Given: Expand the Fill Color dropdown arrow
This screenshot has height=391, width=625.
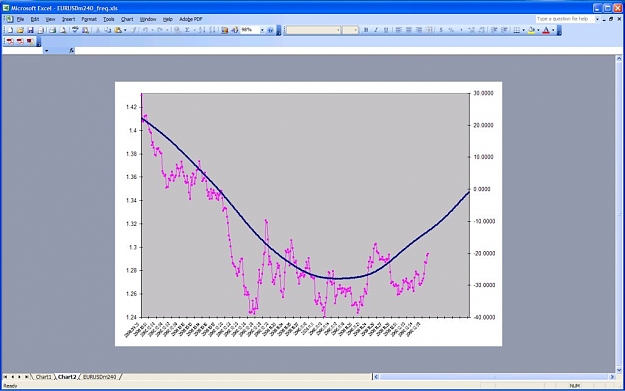Looking at the screenshot, I should (538, 30).
